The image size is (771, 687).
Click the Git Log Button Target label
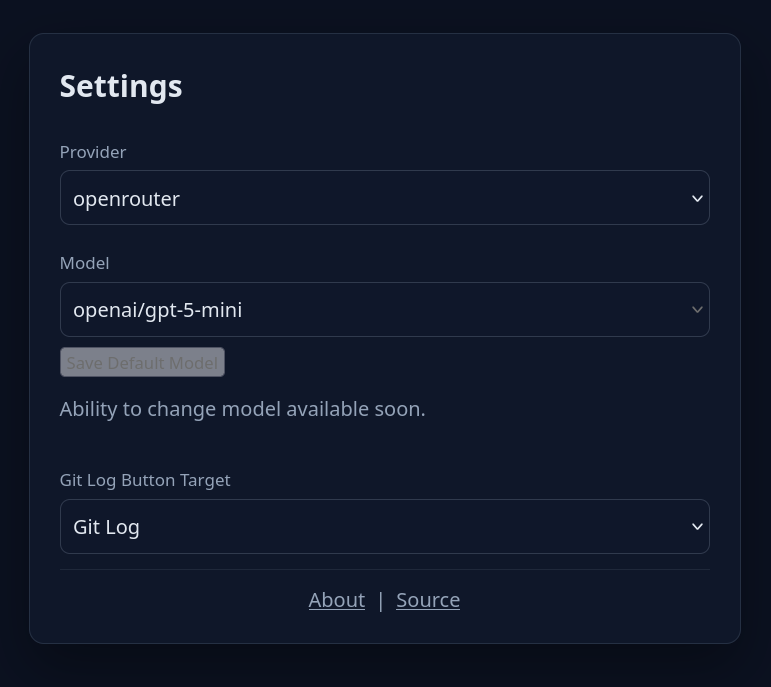(145, 480)
